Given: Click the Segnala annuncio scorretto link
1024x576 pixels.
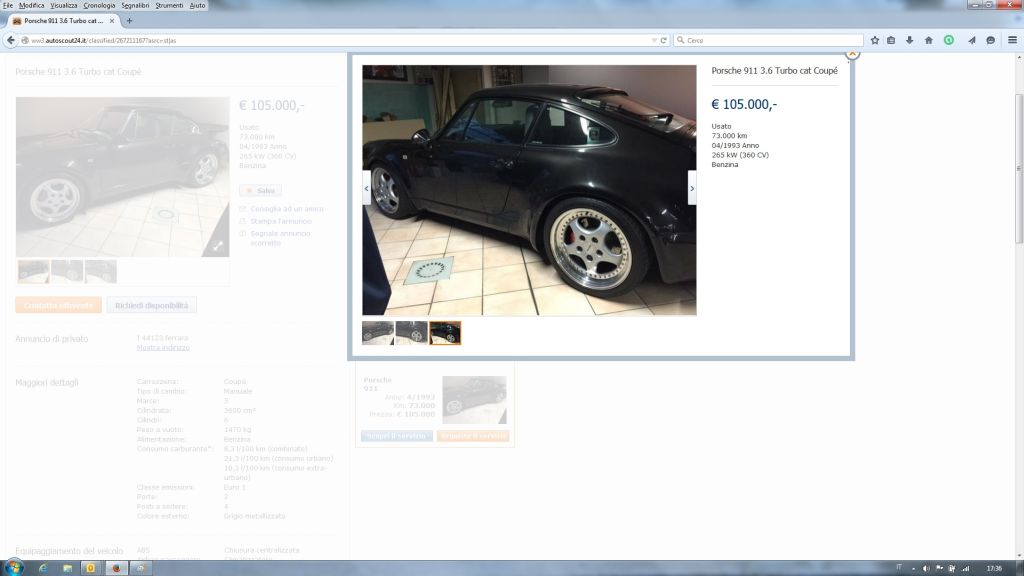Looking at the screenshot, I should tap(280, 238).
